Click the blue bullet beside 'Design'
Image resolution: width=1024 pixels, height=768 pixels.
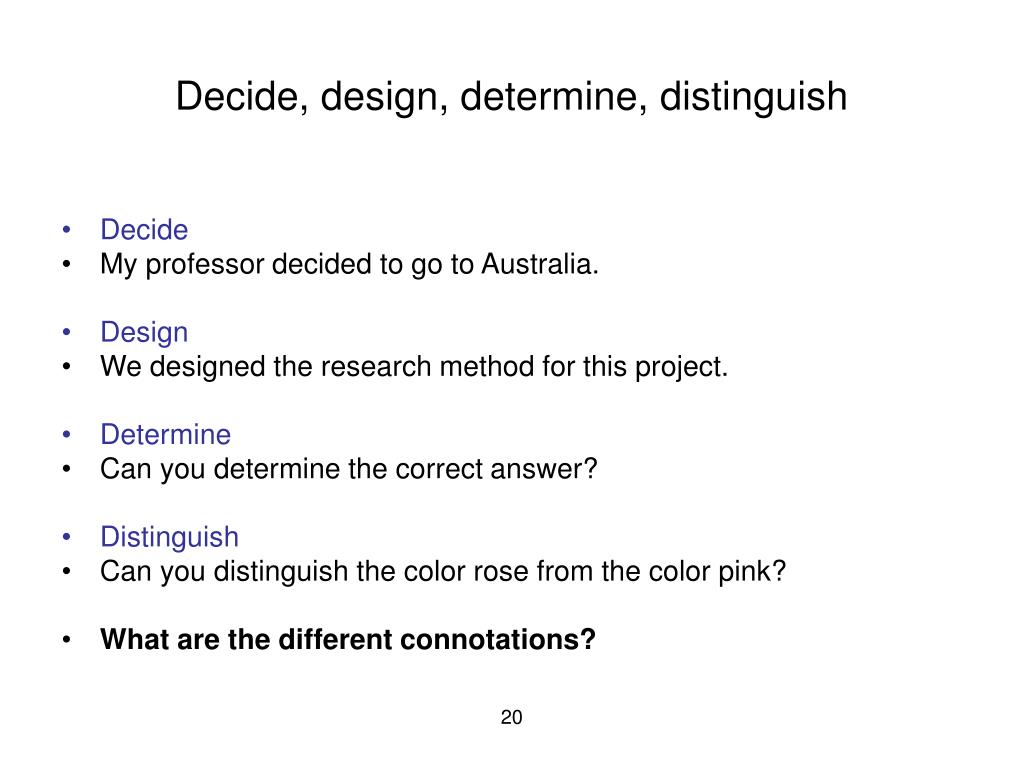(x=66, y=332)
